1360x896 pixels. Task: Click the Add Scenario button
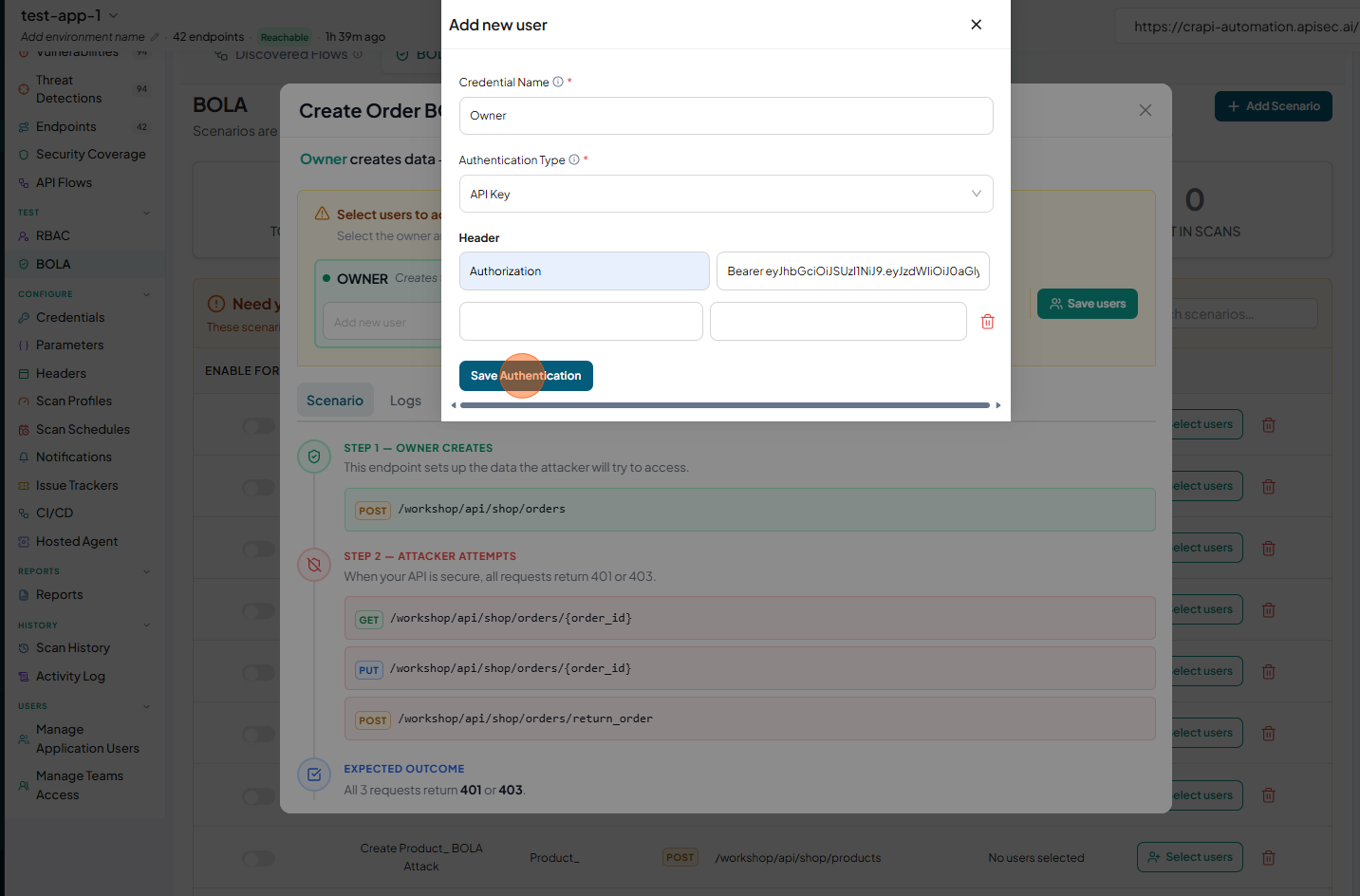pos(1274,106)
